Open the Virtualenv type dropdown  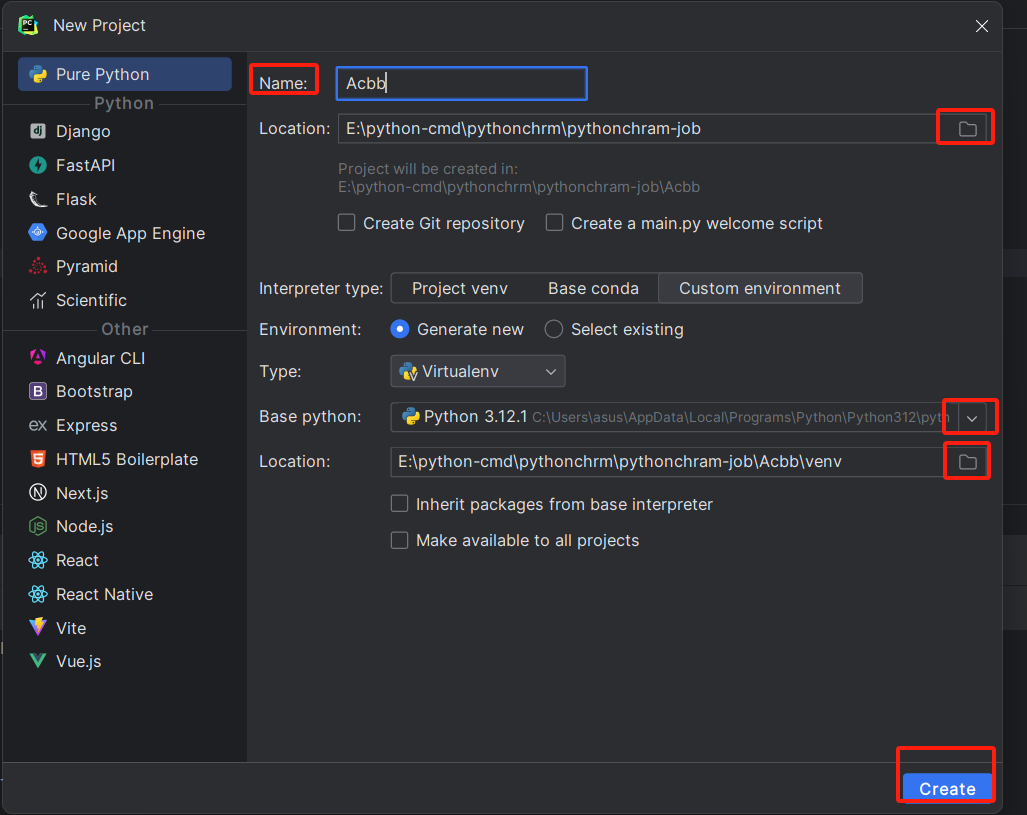coord(477,371)
